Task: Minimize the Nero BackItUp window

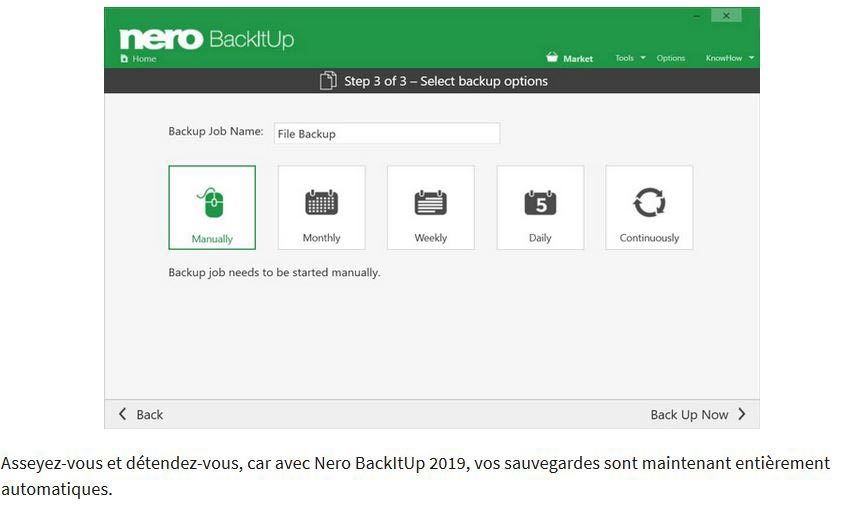Action: coord(697,16)
